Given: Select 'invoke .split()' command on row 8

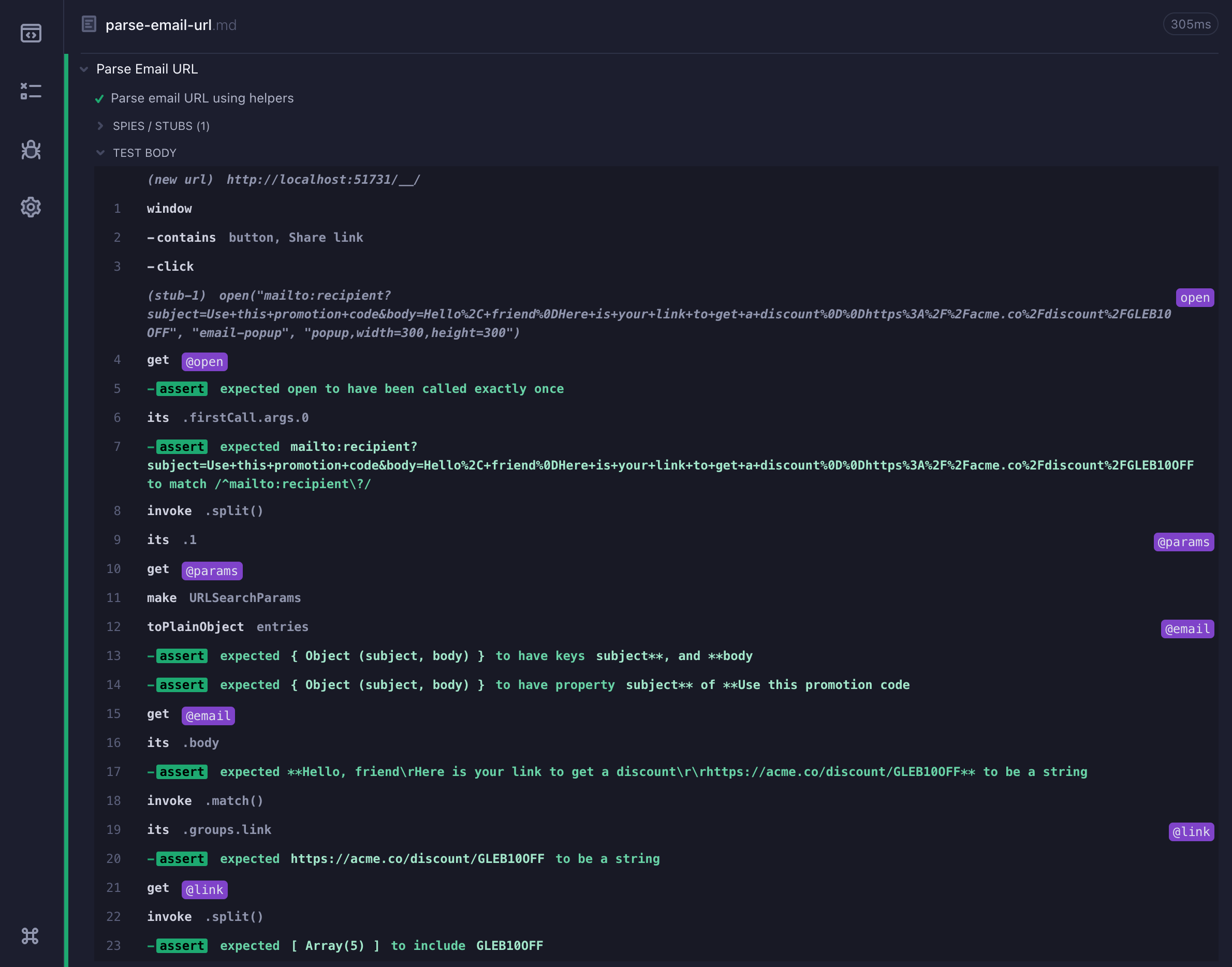Looking at the screenshot, I should [x=656, y=510].
